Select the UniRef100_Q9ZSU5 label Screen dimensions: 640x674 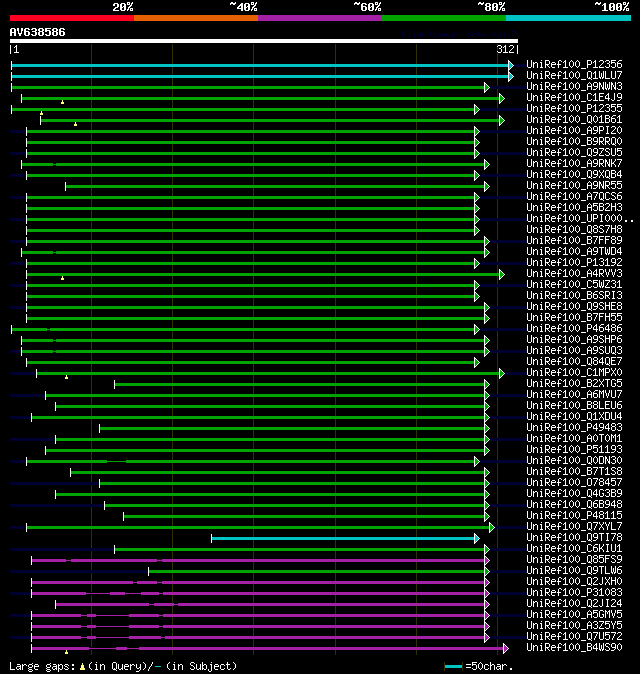point(574,153)
